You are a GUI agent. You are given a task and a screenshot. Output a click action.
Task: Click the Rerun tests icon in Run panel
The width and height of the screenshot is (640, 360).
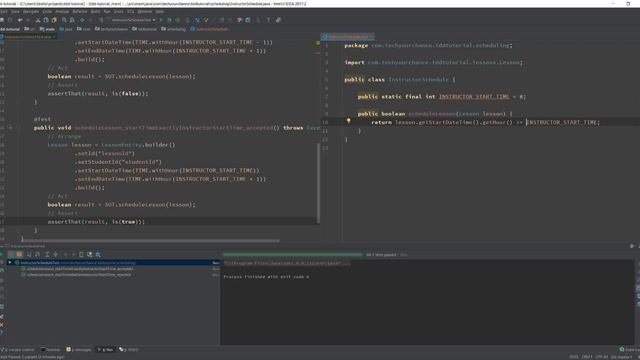coord(2,254)
